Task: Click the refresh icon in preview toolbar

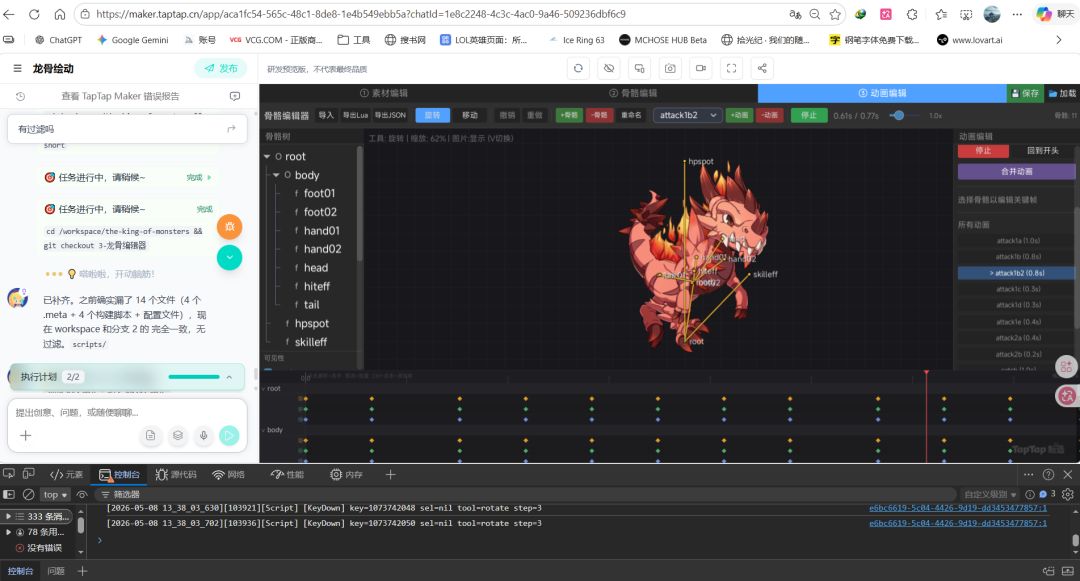Action: 579,68
